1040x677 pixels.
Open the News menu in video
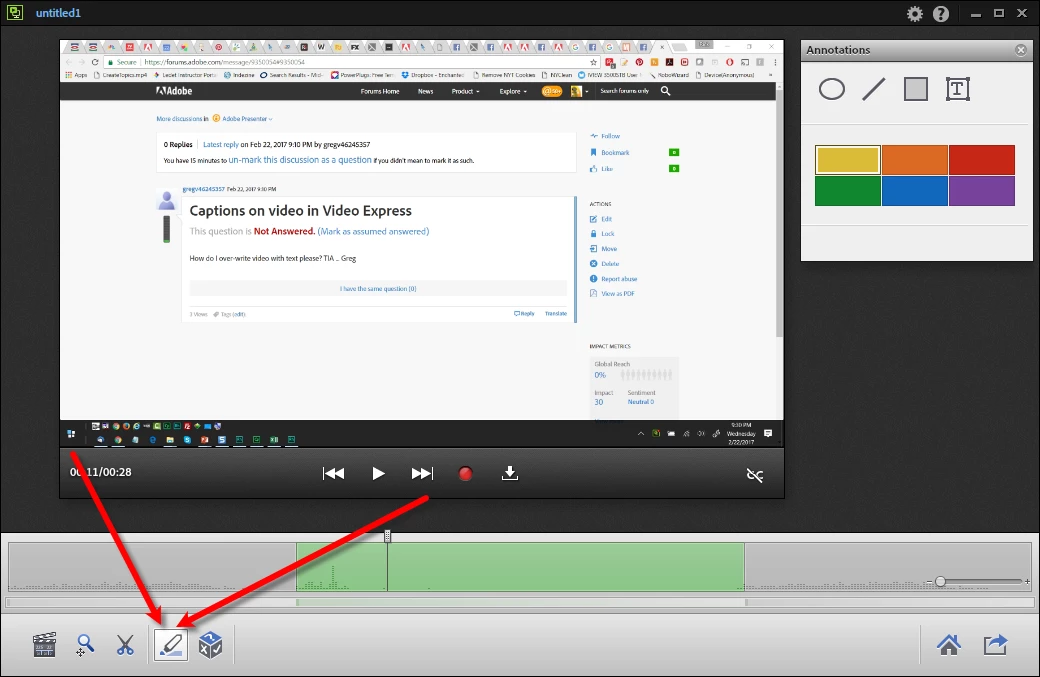click(x=425, y=92)
